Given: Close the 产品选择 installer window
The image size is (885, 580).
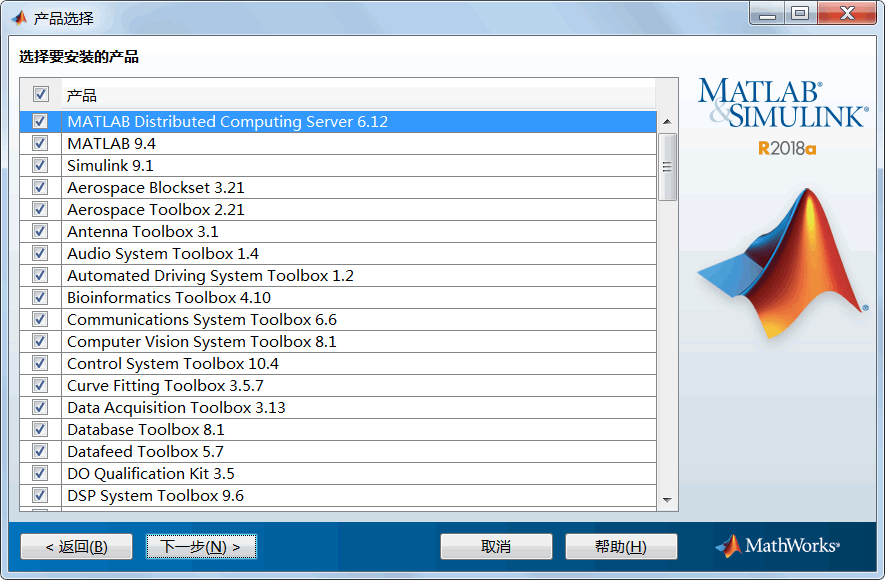Looking at the screenshot, I should (x=847, y=14).
